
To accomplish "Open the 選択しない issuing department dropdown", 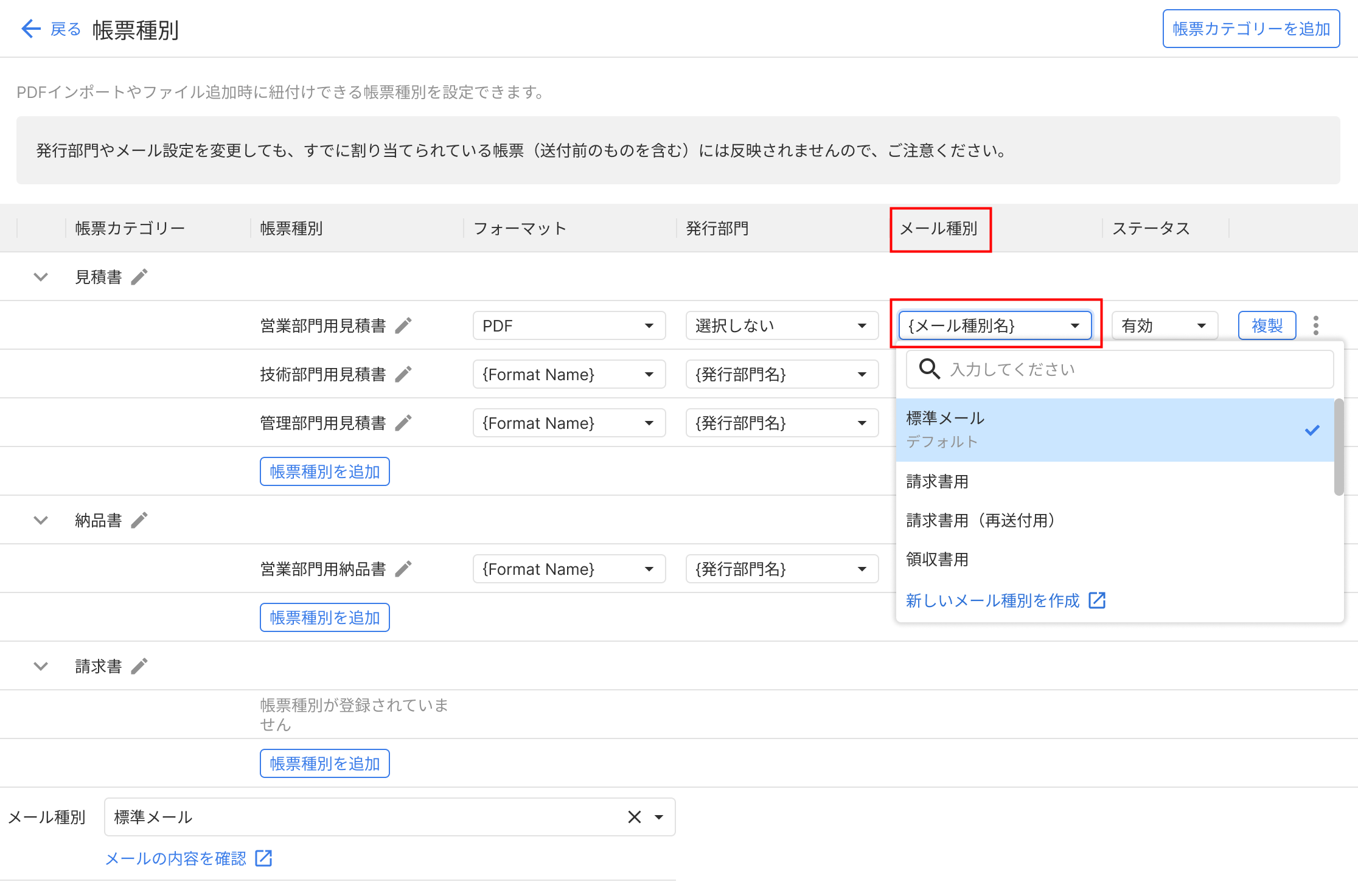I will coord(782,325).
